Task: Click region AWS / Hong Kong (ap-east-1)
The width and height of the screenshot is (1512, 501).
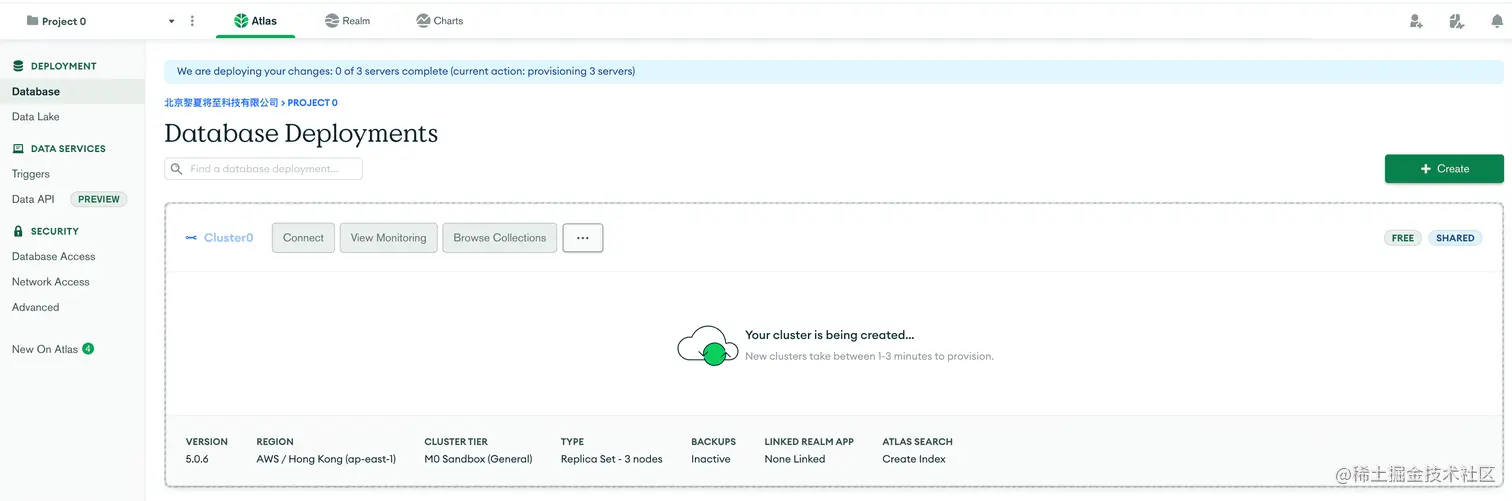Action: (326, 459)
